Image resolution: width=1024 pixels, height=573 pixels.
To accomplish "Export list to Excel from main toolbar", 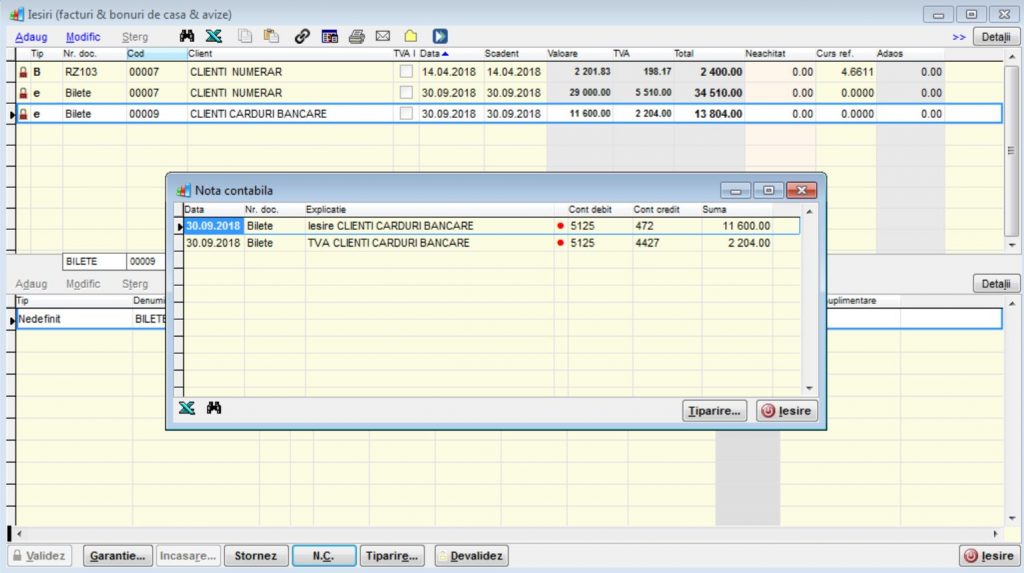I will click(x=213, y=36).
